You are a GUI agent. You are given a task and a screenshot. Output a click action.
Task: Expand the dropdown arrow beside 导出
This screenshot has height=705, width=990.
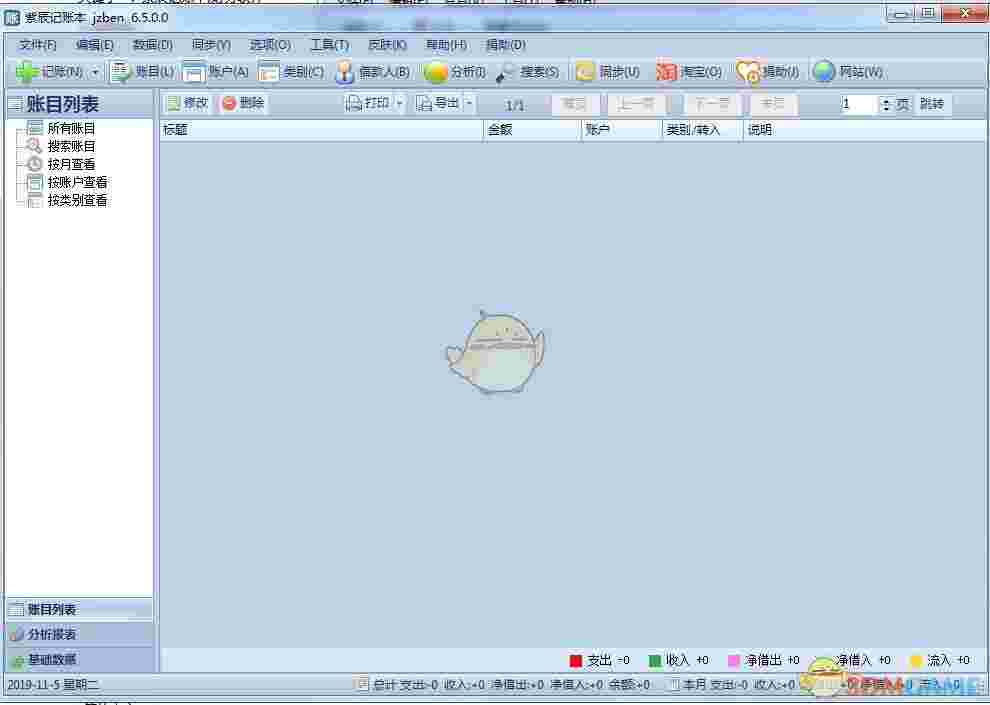pyautogui.click(x=469, y=103)
